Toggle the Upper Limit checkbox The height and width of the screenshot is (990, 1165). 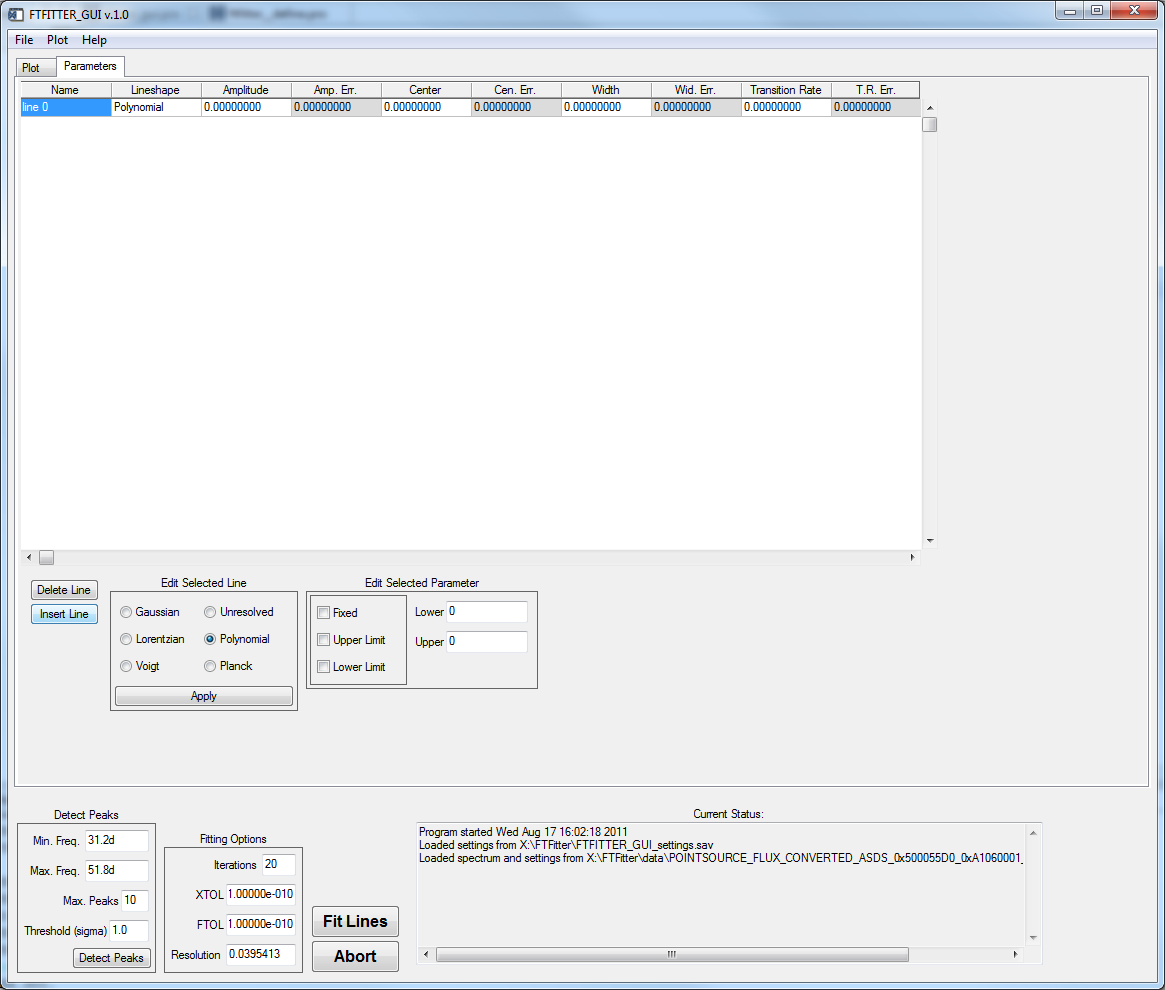click(x=323, y=640)
